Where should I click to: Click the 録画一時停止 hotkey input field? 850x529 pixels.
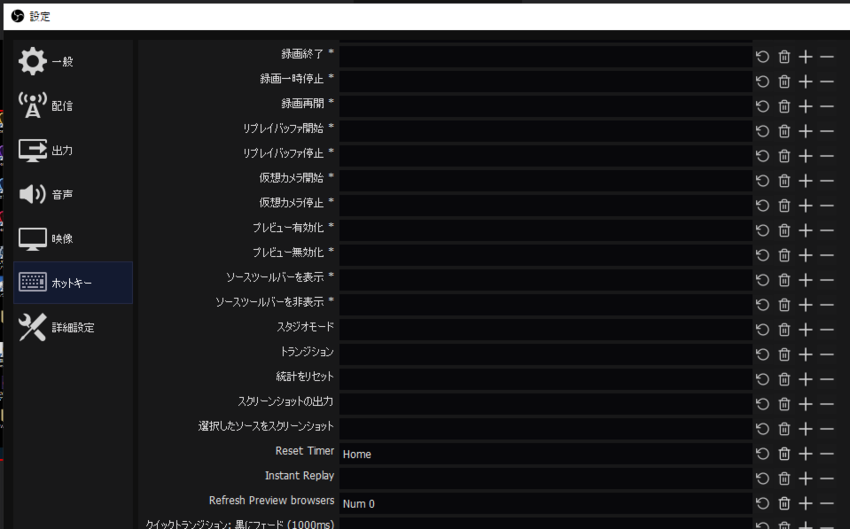545,81
